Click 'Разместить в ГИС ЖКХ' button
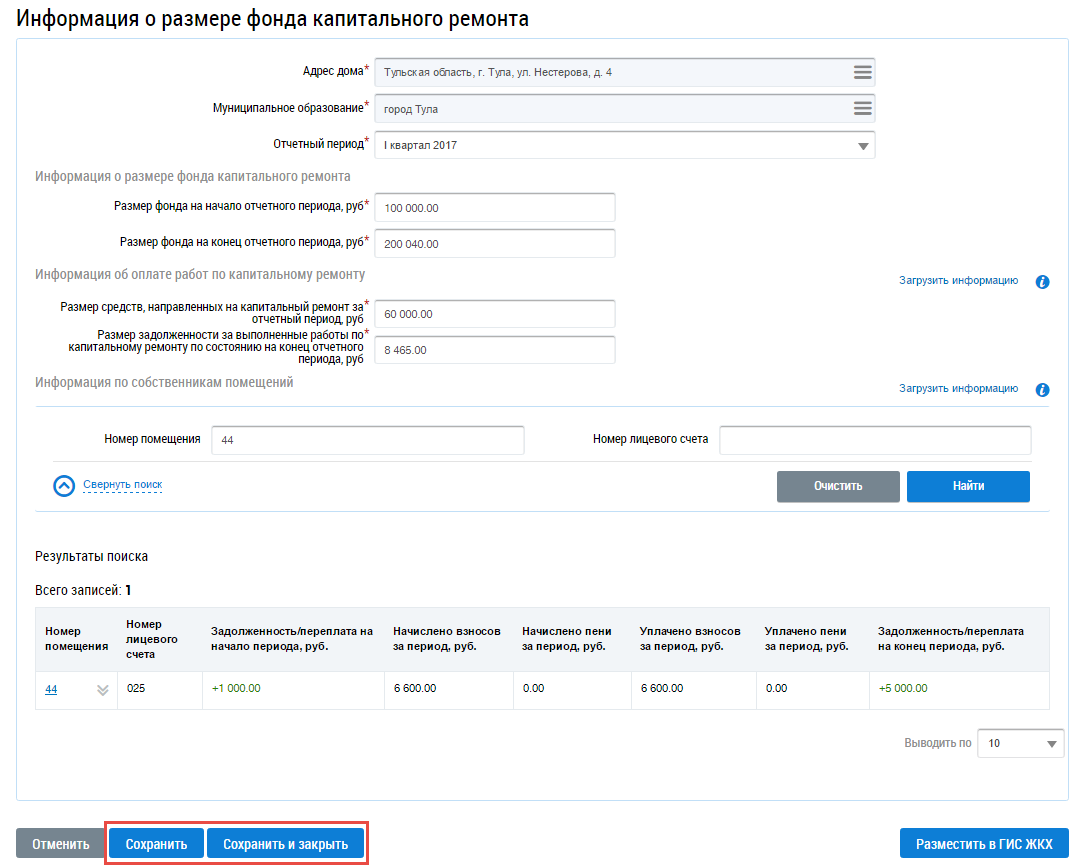This screenshot has height=868, width=1078. tap(984, 844)
